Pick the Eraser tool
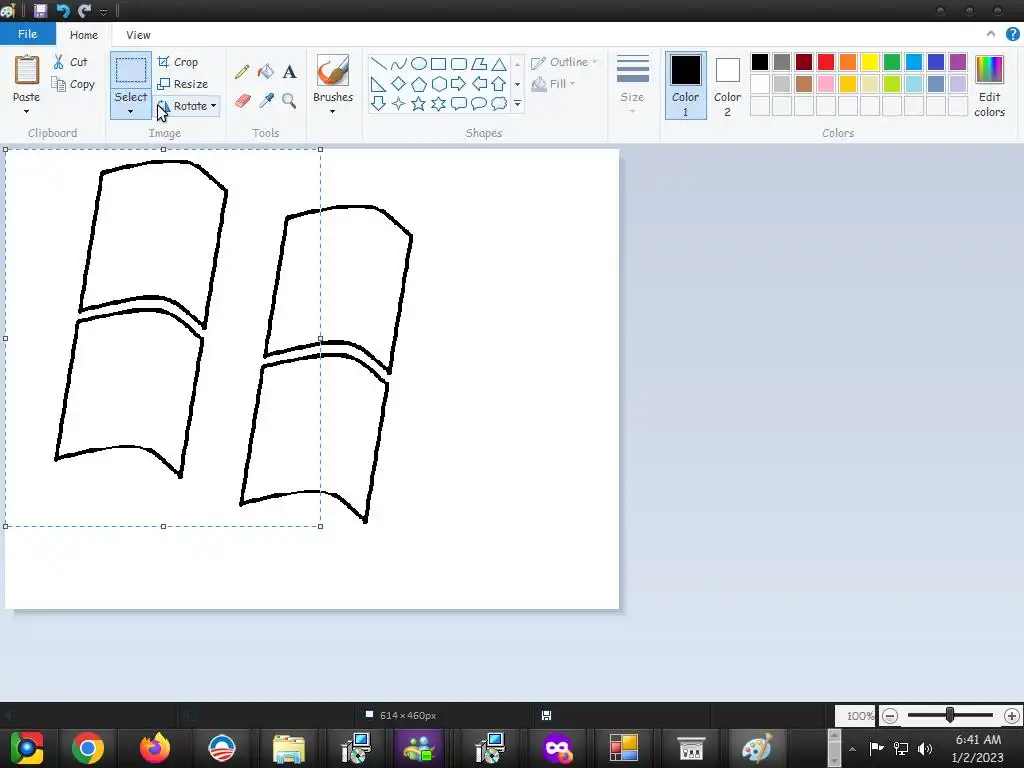 pyautogui.click(x=242, y=101)
